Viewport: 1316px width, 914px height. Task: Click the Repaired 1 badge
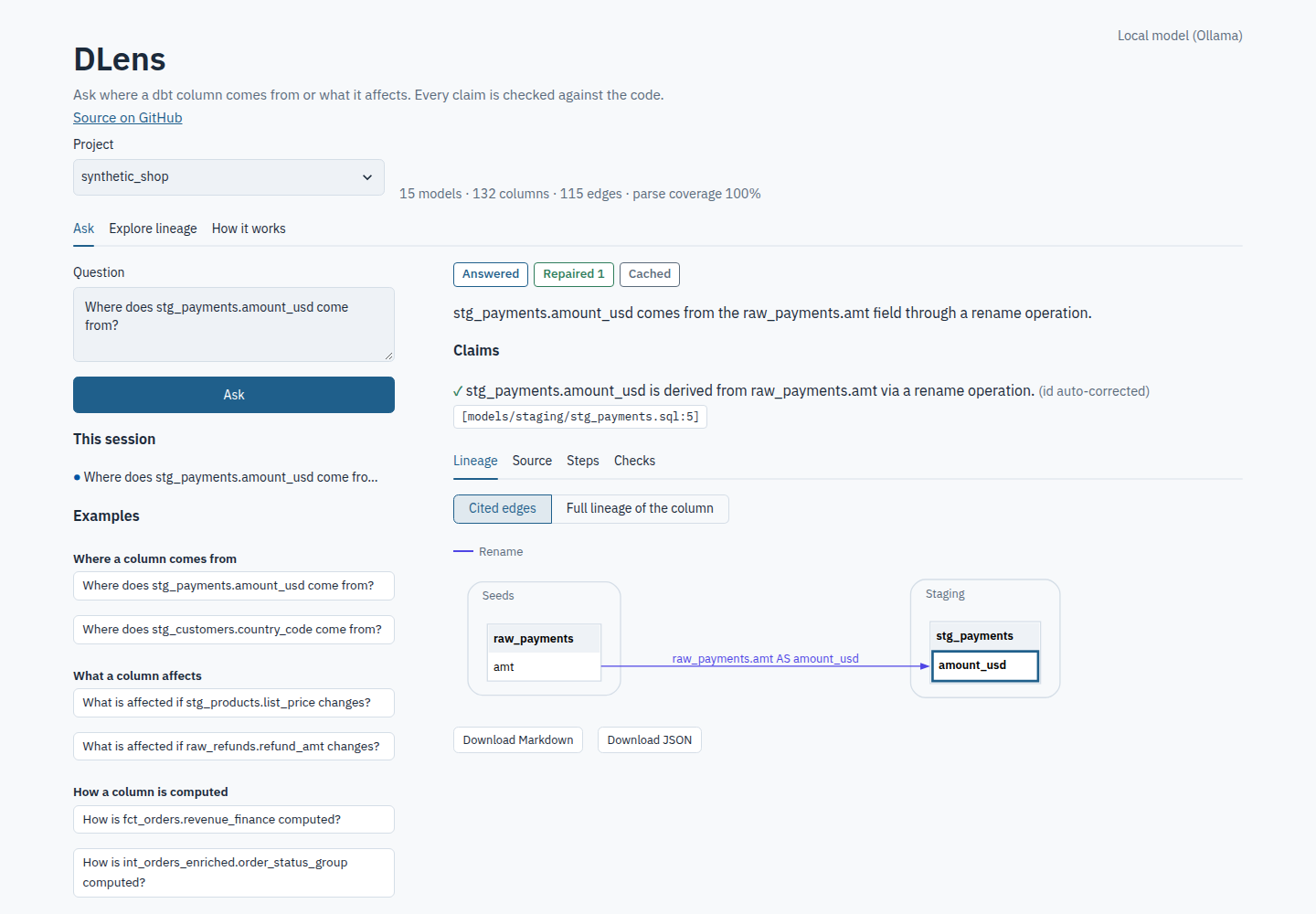[574, 274]
